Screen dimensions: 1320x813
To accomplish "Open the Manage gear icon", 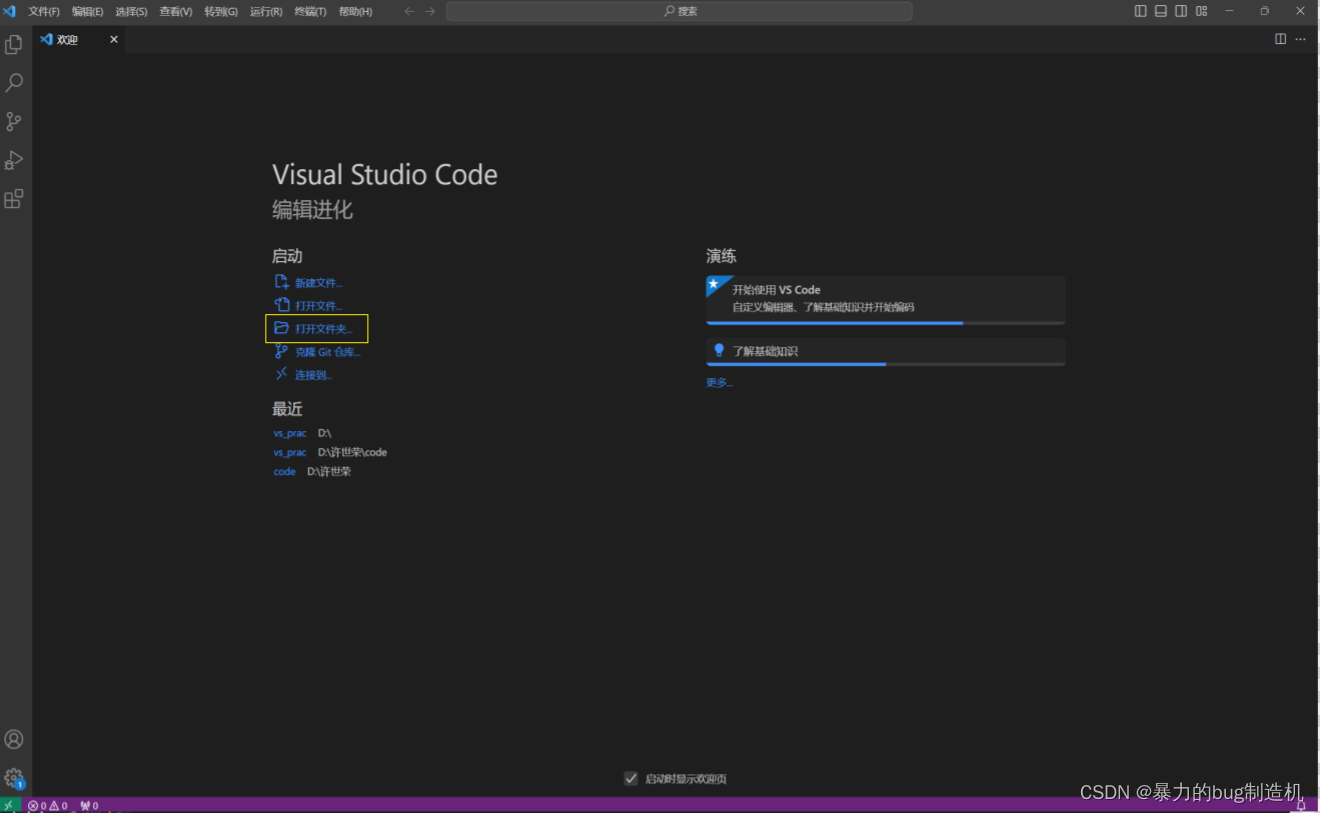I will click(x=14, y=778).
